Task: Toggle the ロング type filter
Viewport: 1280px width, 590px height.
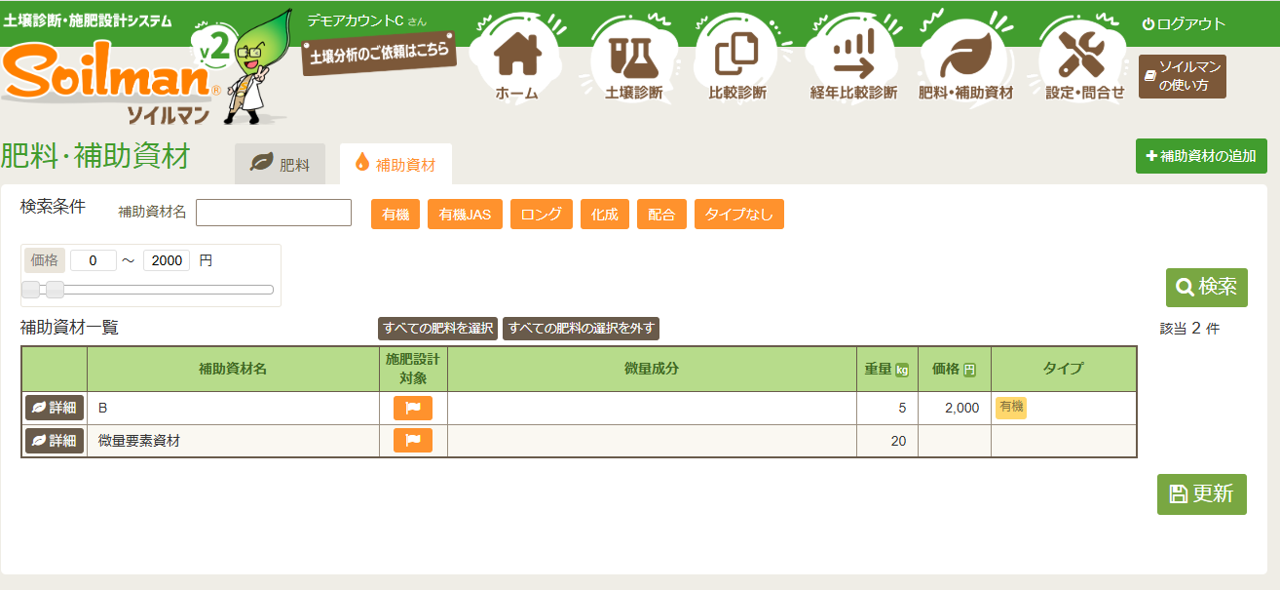Action: pos(541,215)
